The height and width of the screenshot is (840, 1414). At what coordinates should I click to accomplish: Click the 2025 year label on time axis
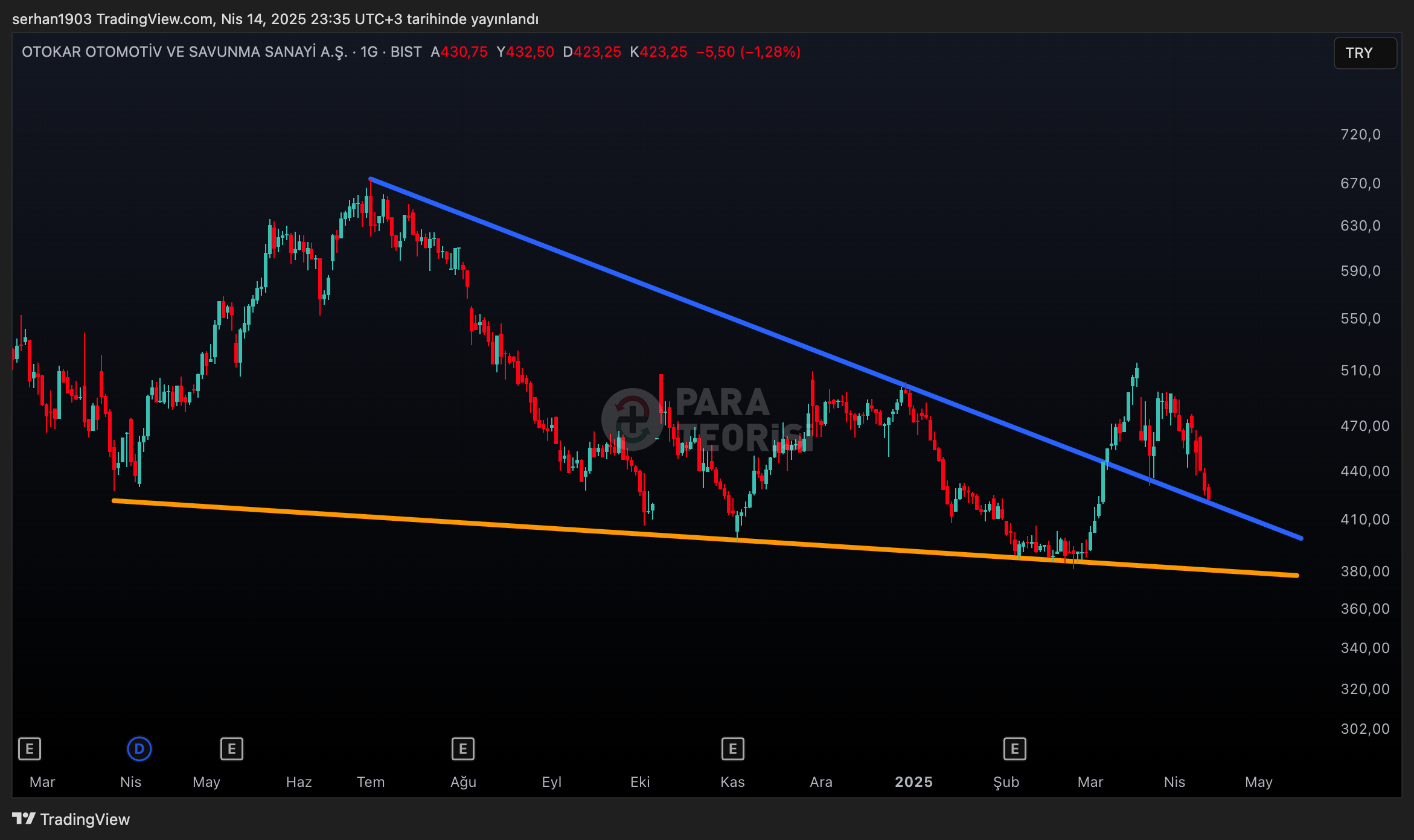coord(913,782)
